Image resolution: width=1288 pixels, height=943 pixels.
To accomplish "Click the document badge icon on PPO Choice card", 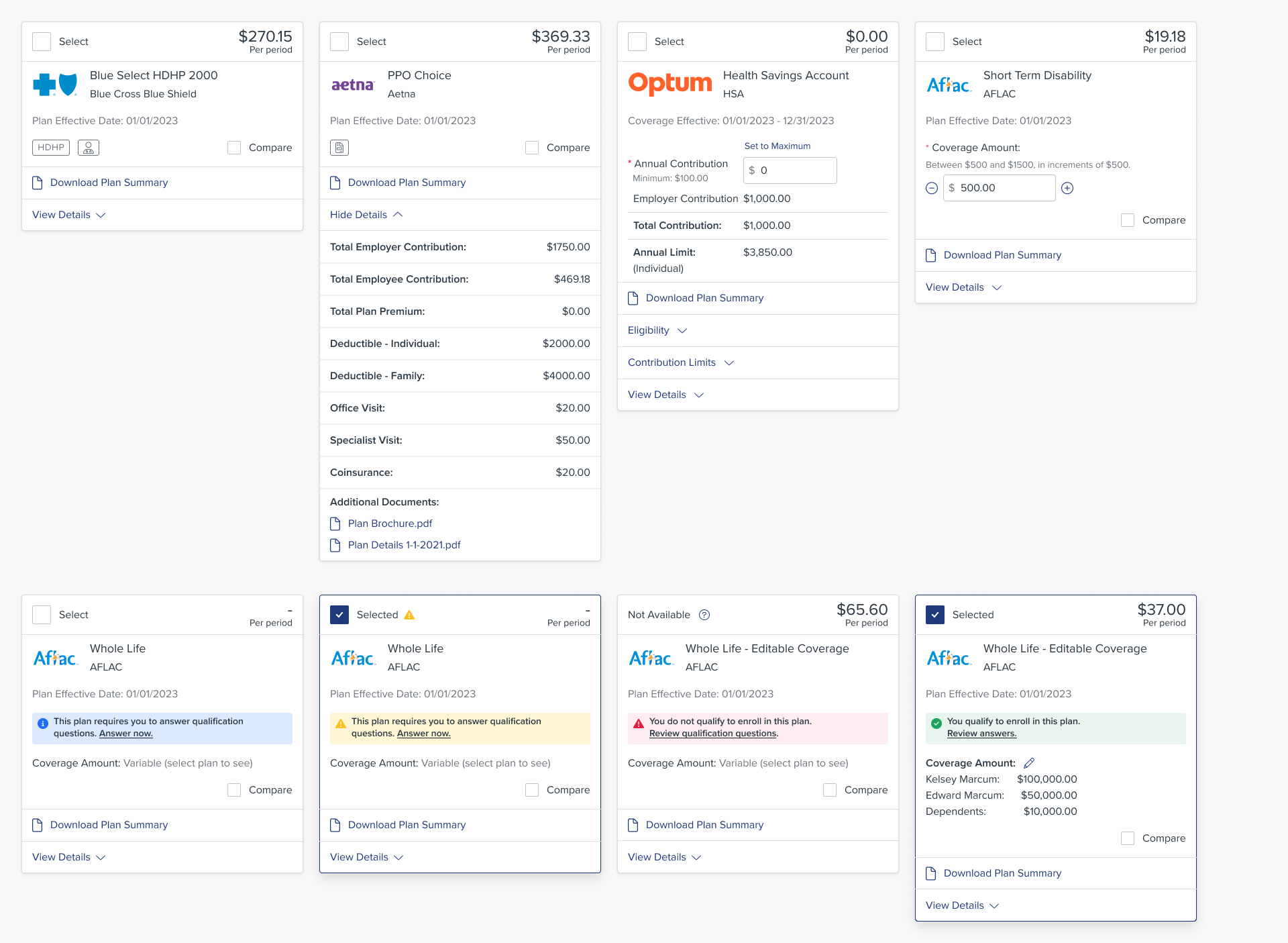I will click(339, 148).
